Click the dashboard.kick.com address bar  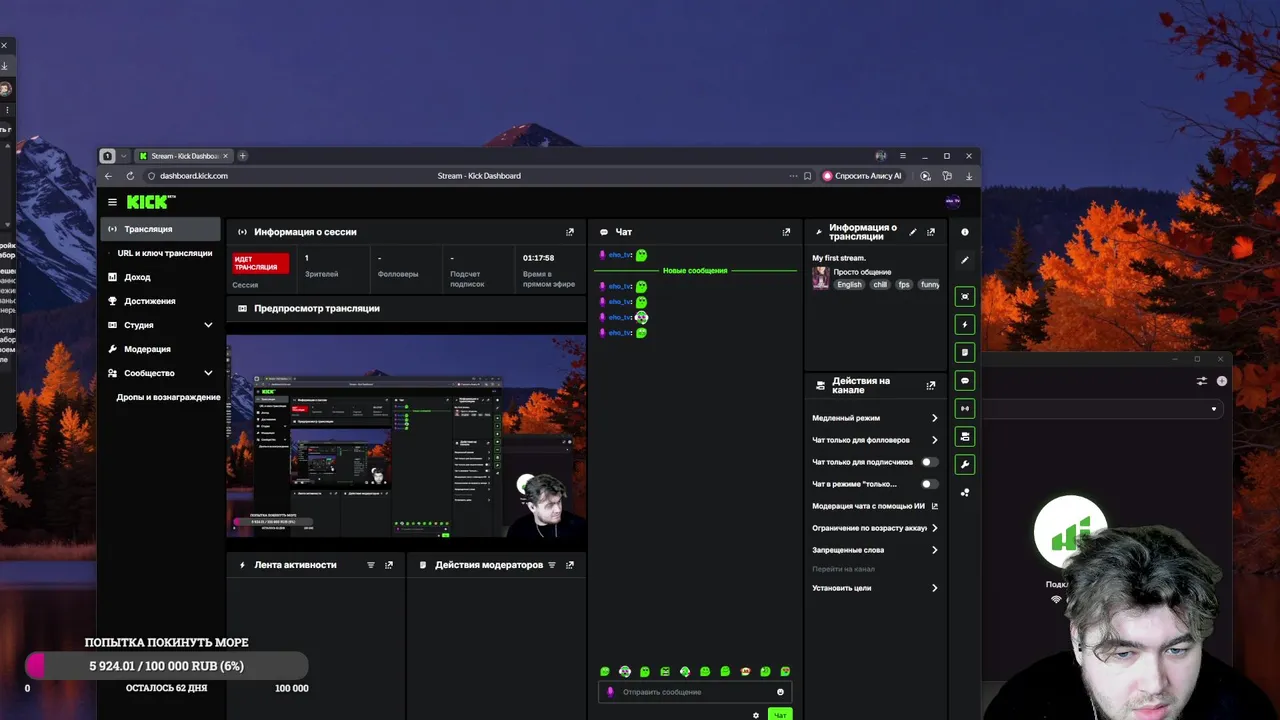194,176
